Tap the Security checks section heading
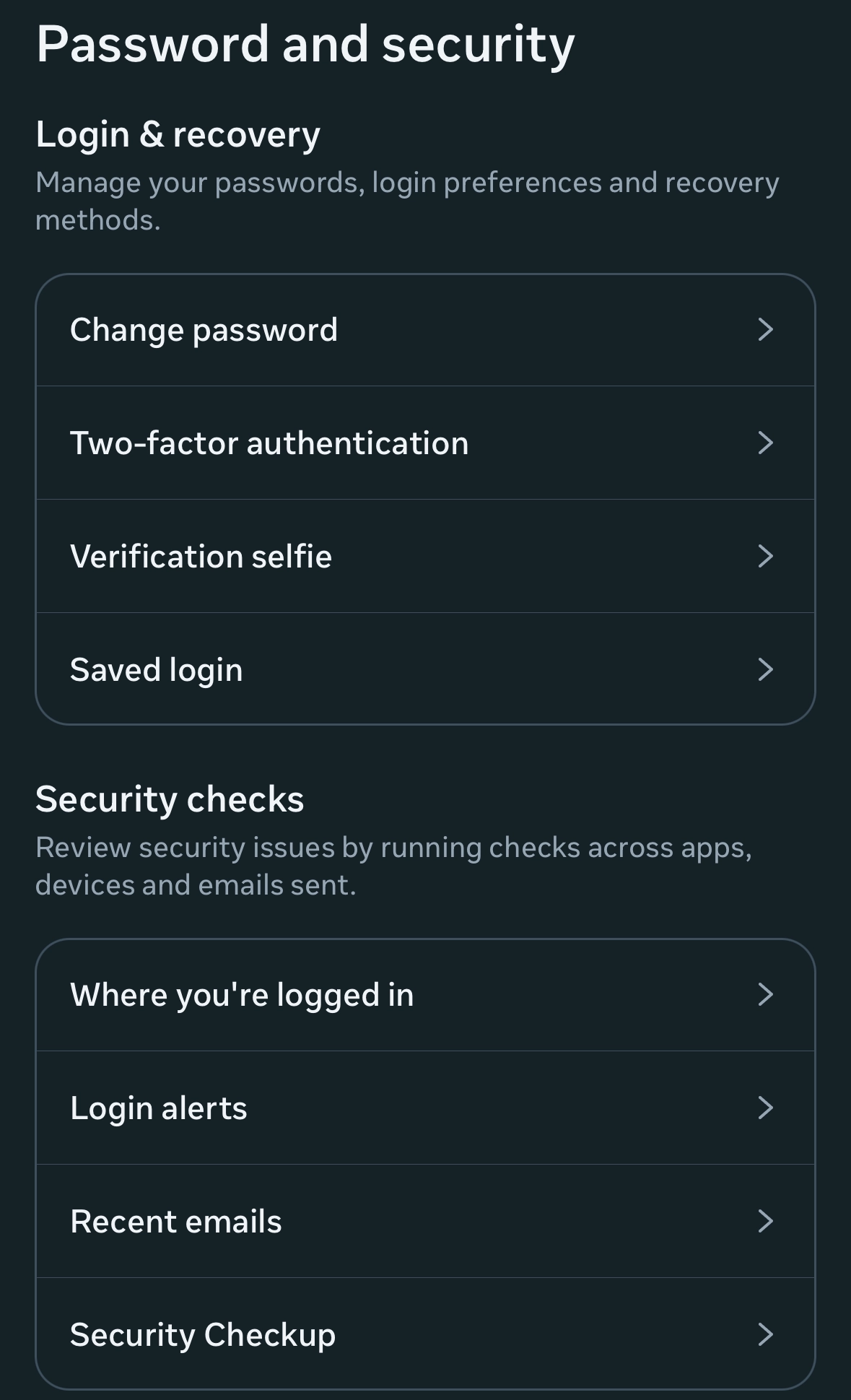 click(x=170, y=799)
